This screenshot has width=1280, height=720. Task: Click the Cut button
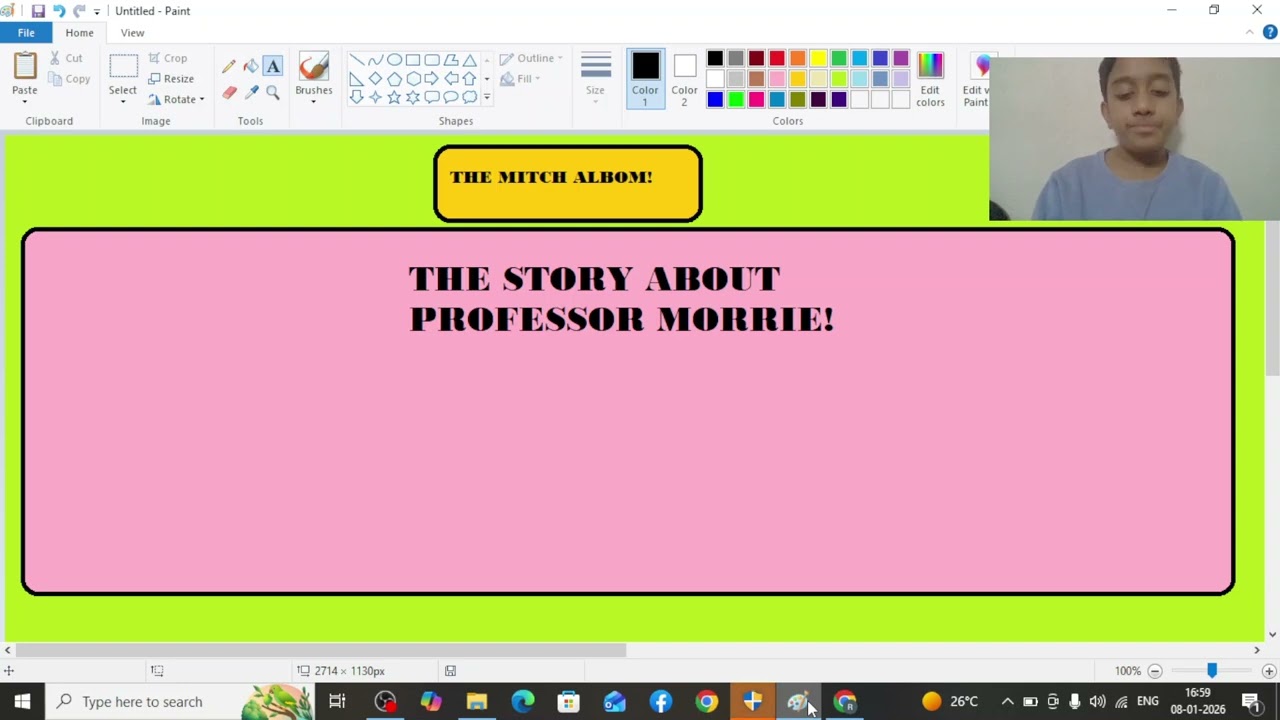(x=66, y=58)
